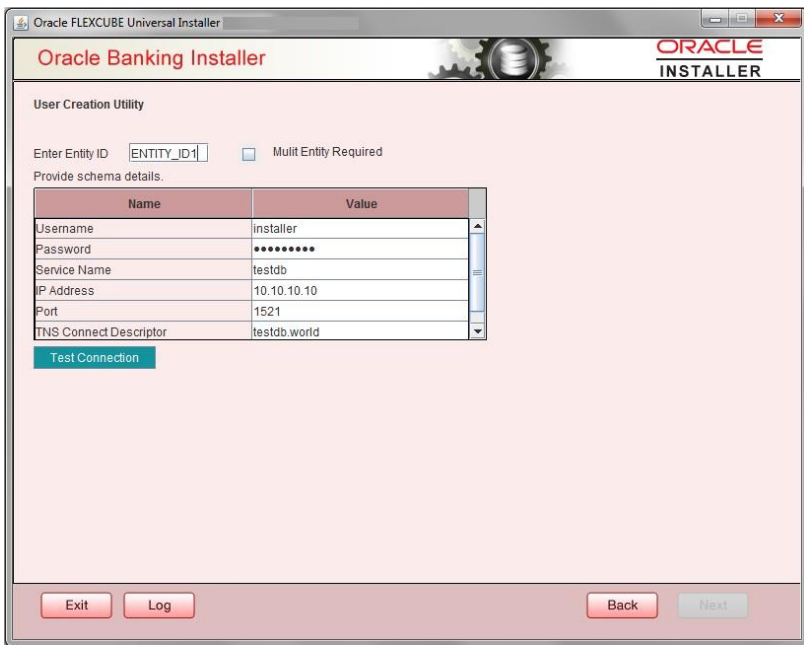
Task: Select the Service Name value 'testdb'
Action: pyautogui.click(x=360, y=270)
